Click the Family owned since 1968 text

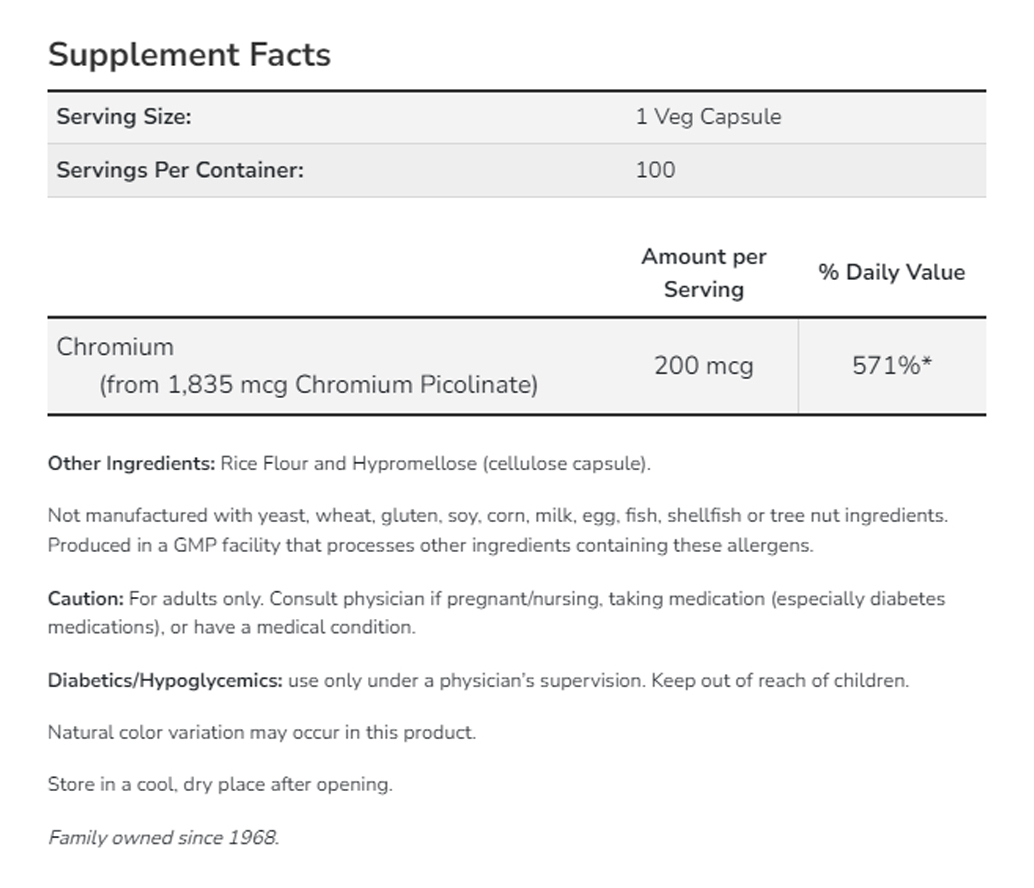163,837
